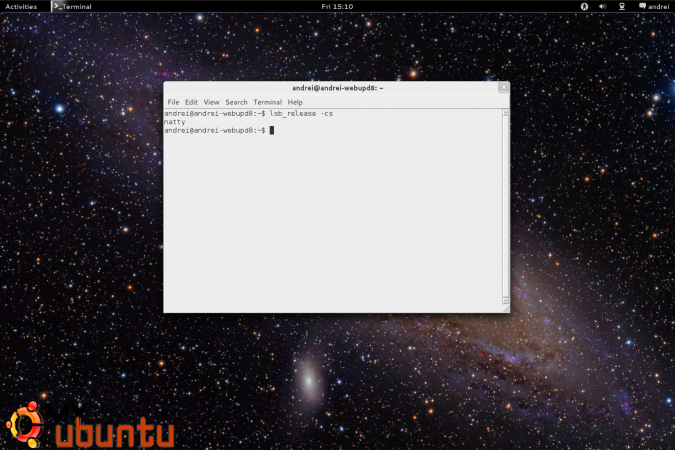Screen dimensions: 675x450
Task: Click the 'natty' output line
Action: point(174,122)
